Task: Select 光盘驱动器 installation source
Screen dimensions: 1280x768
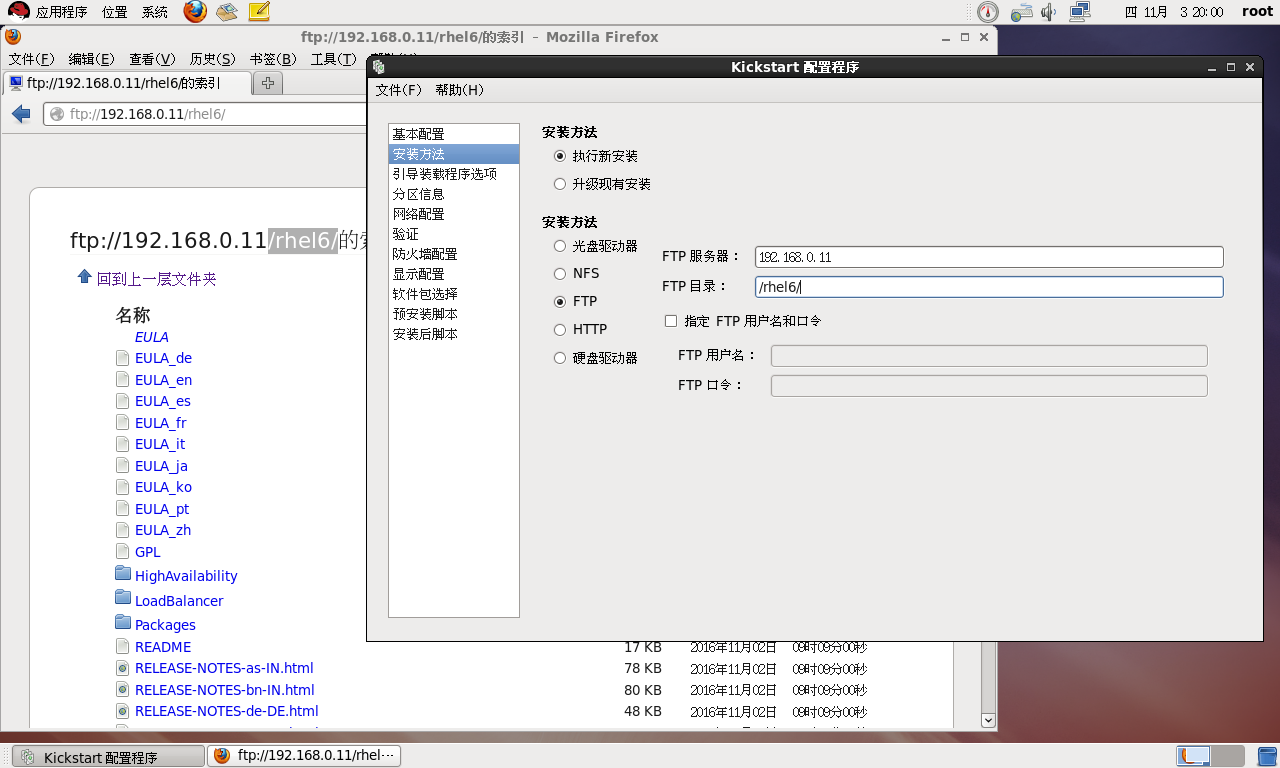Action: (x=560, y=246)
